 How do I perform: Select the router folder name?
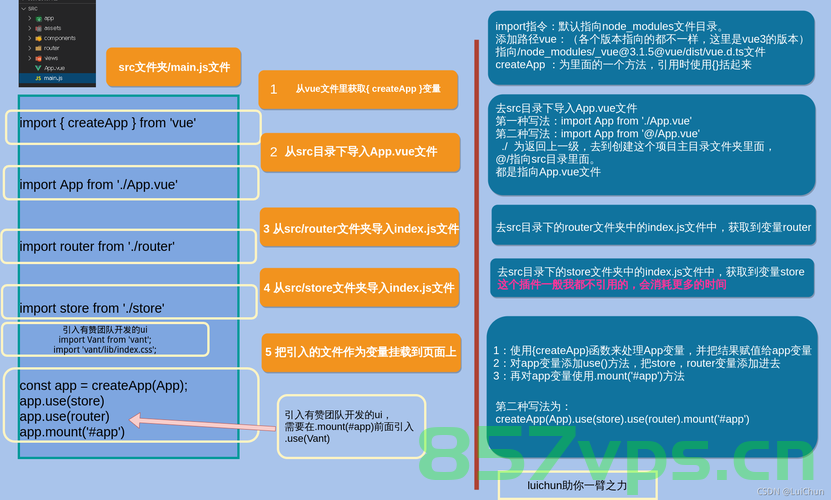[51, 48]
